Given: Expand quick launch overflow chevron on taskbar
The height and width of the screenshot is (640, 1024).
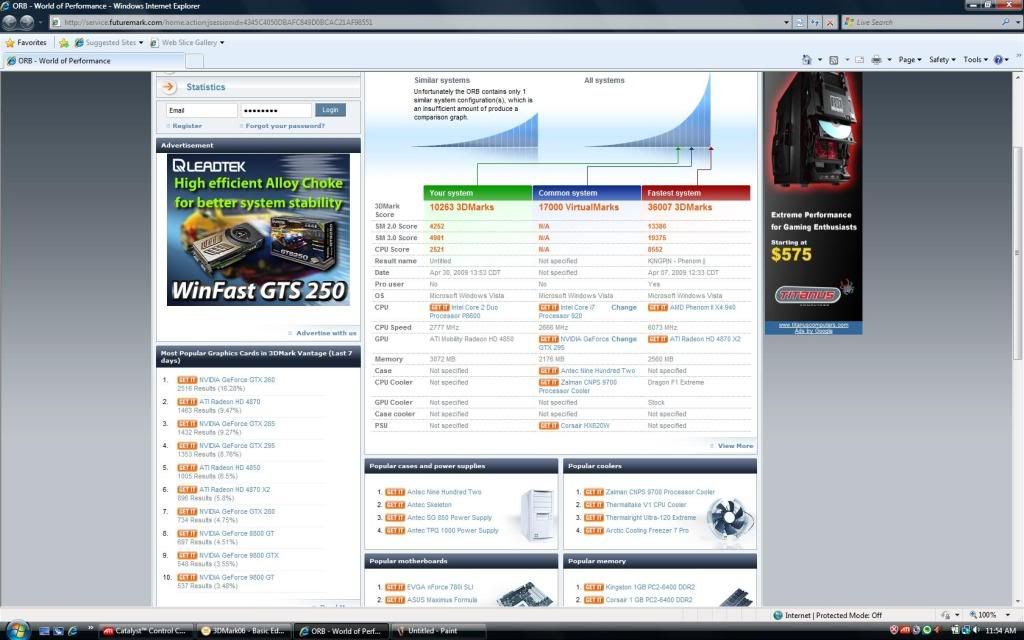Looking at the screenshot, I should 90,630.
